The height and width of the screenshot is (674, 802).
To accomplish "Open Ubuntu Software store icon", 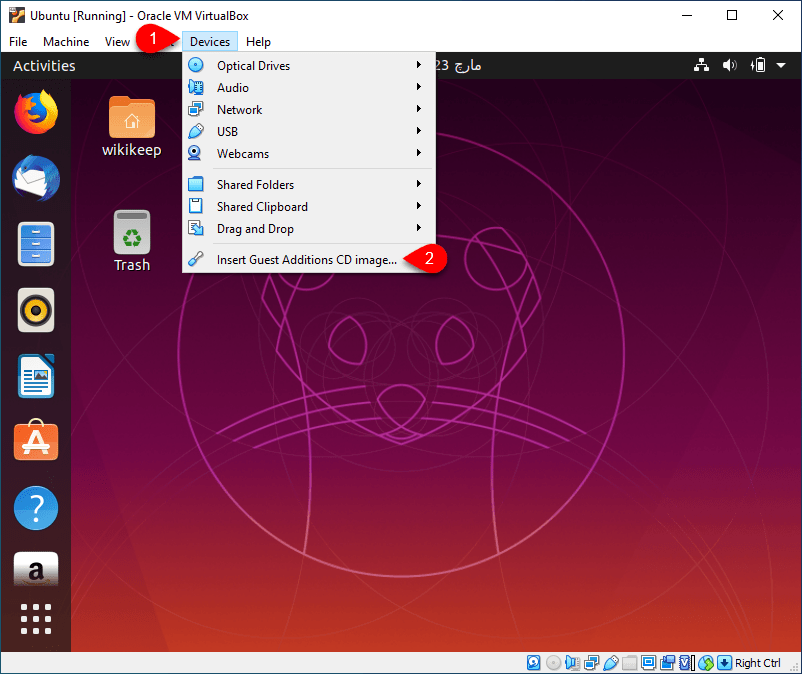I will pos(36,440).
